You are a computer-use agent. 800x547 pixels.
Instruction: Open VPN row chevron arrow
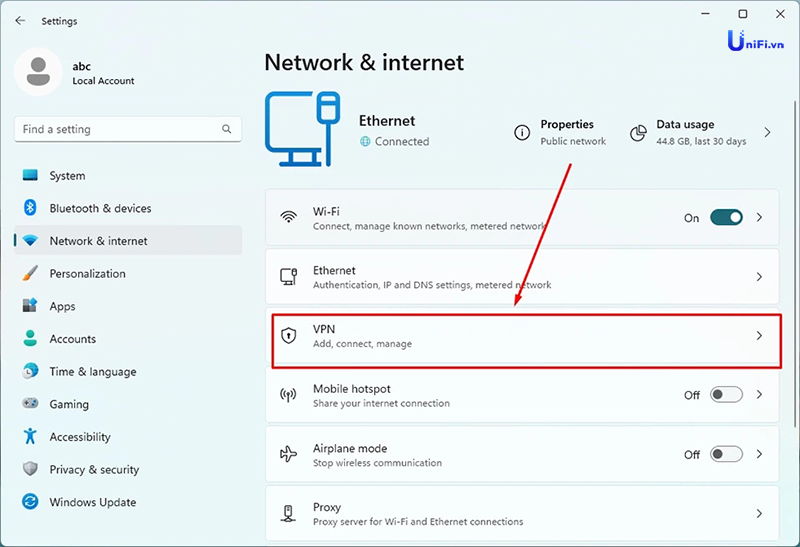click(x=759, y=335)
